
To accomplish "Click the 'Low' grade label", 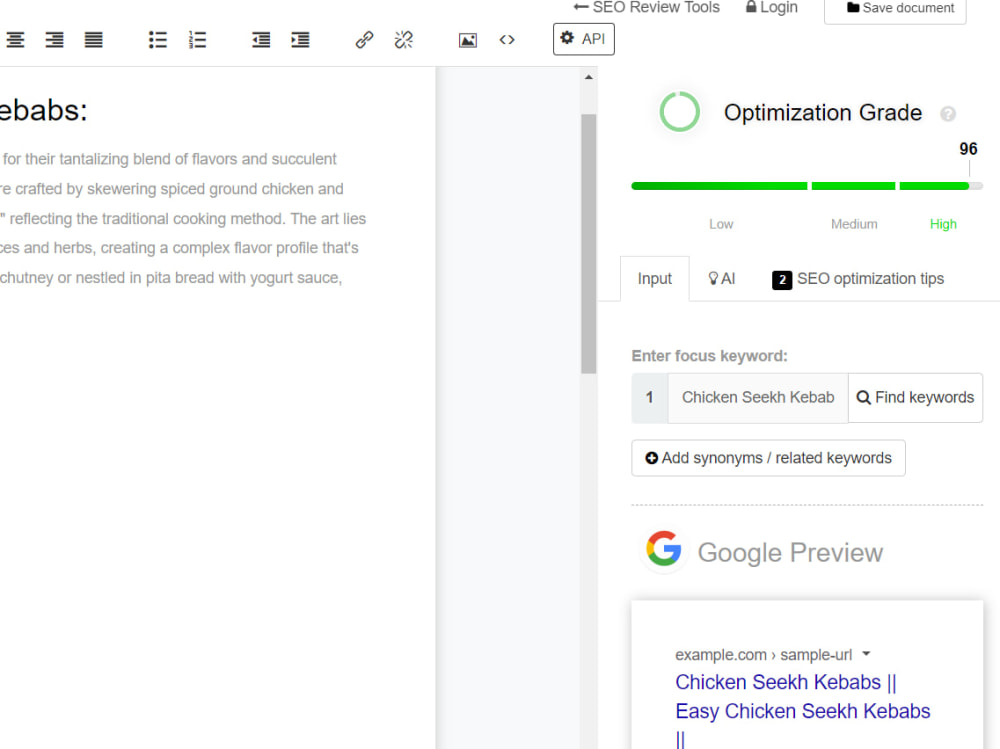I will [721, 224].
